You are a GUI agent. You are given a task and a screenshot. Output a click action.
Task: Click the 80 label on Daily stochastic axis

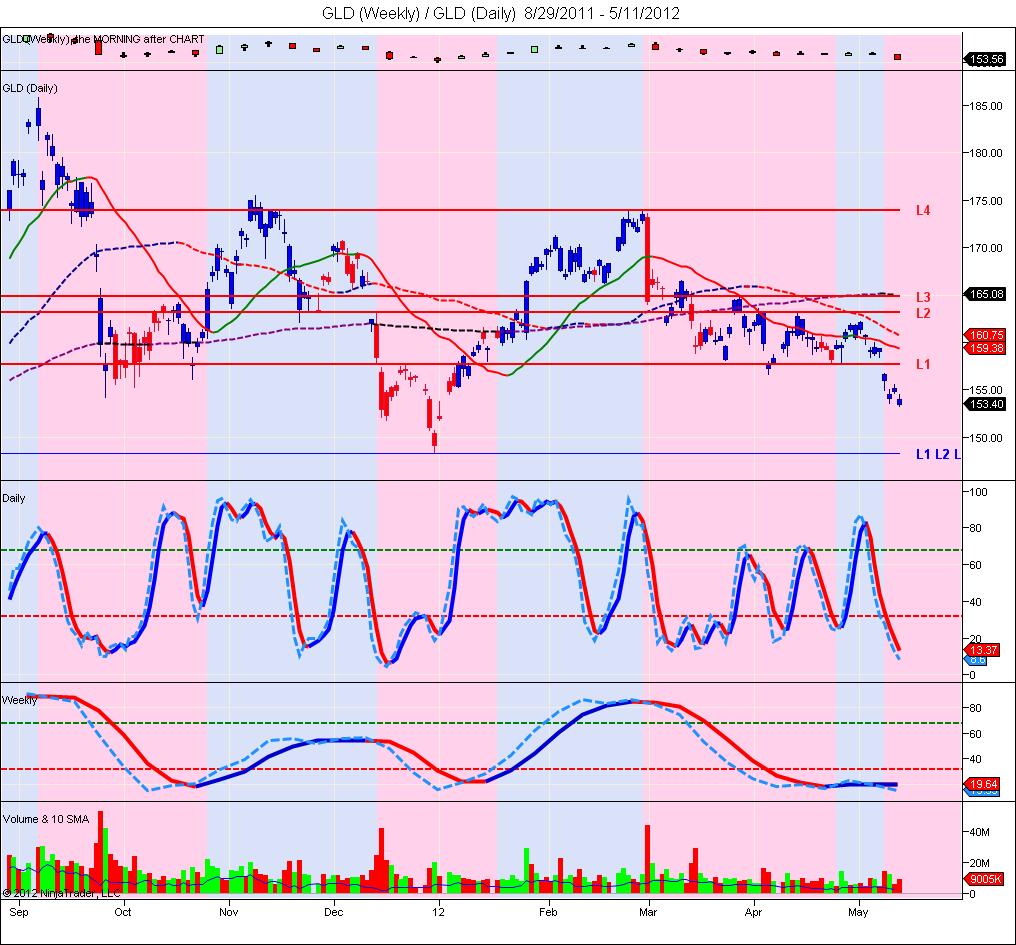[x=975, y=528]
